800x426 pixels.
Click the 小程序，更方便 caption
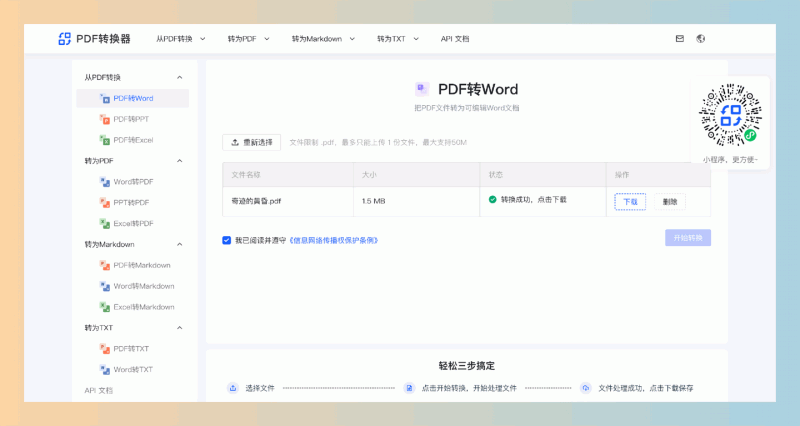tap(730, 160)
